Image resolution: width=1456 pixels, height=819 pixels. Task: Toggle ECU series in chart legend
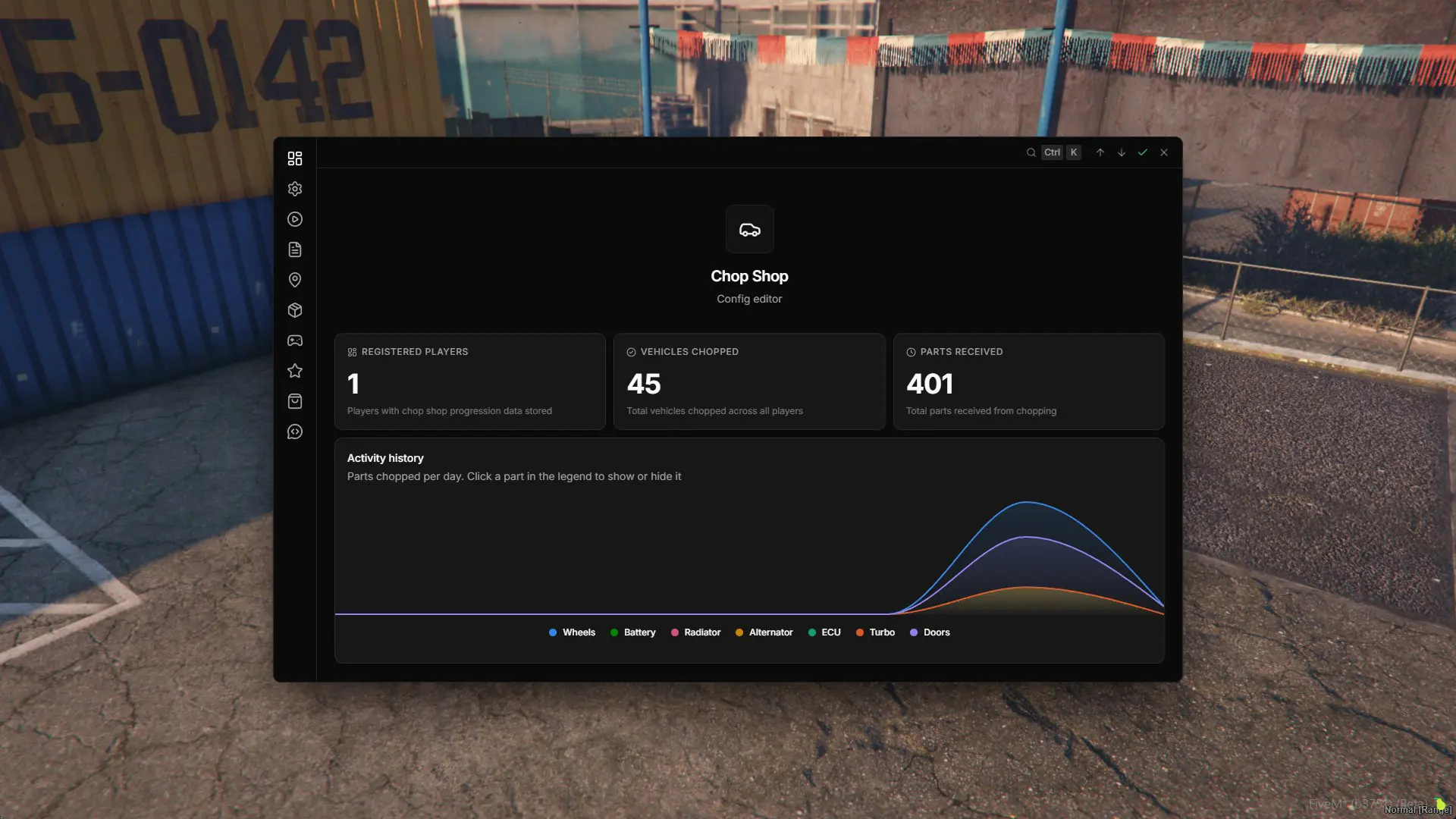[x=825, y=632]
